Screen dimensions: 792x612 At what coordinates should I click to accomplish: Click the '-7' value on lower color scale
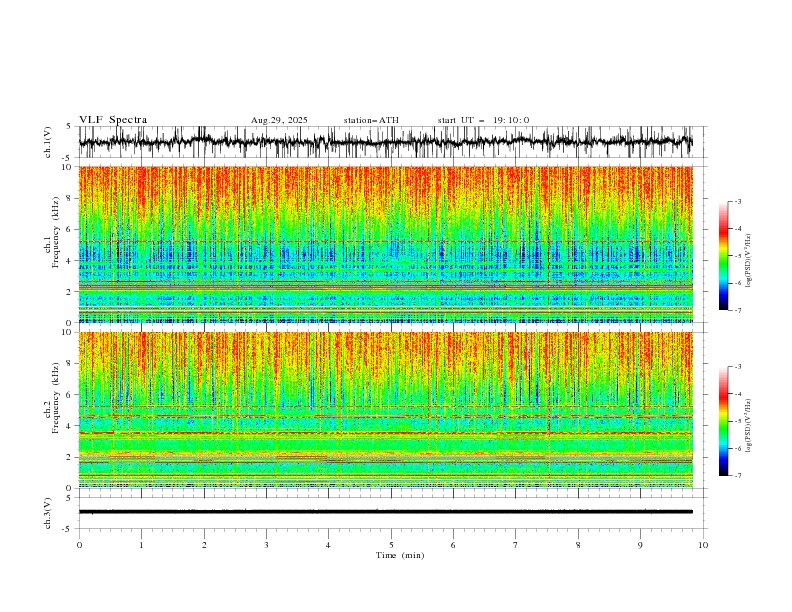[738, 476]
